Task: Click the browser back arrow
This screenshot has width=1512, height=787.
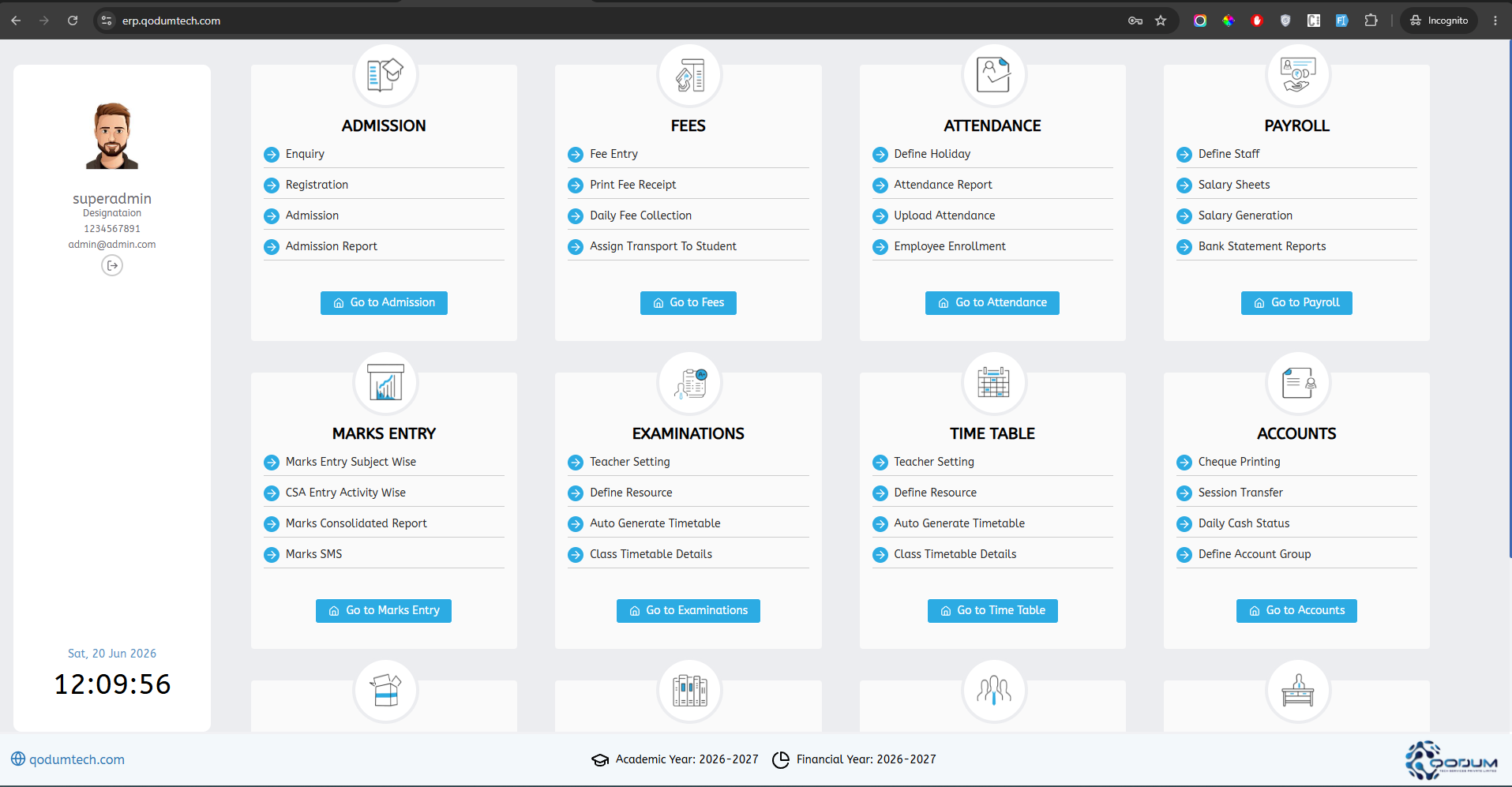Action: tap(16, 21)
